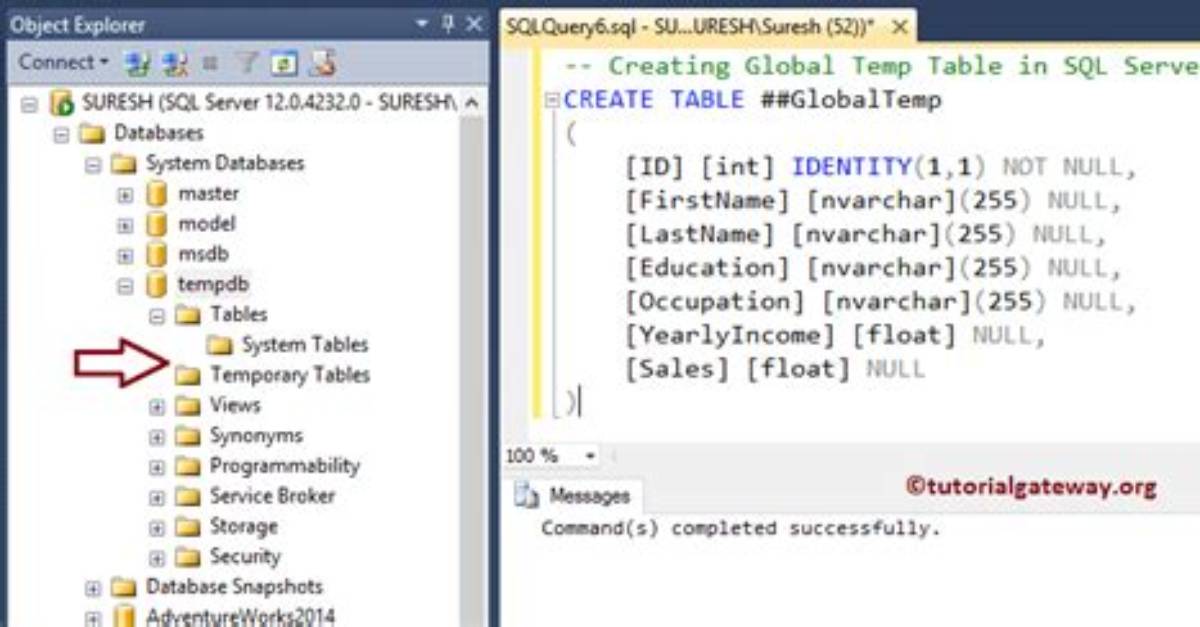Click the Synonyms folder icon
Image resolution: width=1200 pixels, height=627 pixels.
187,436
